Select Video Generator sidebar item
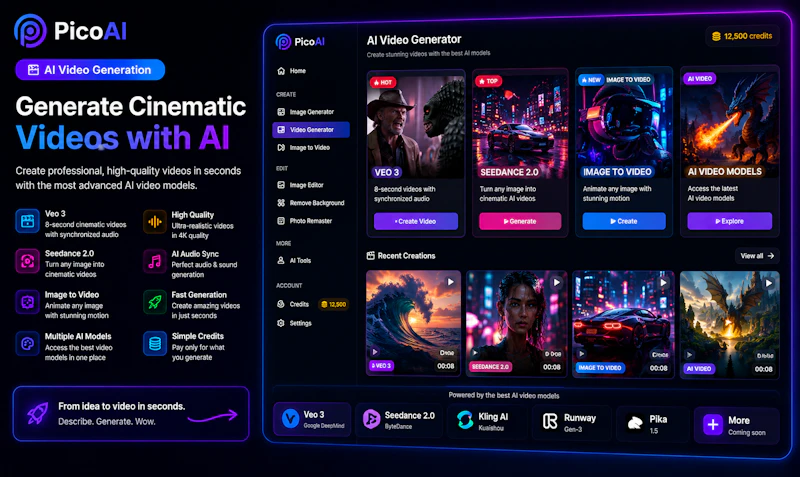 [x=311, y=130]
